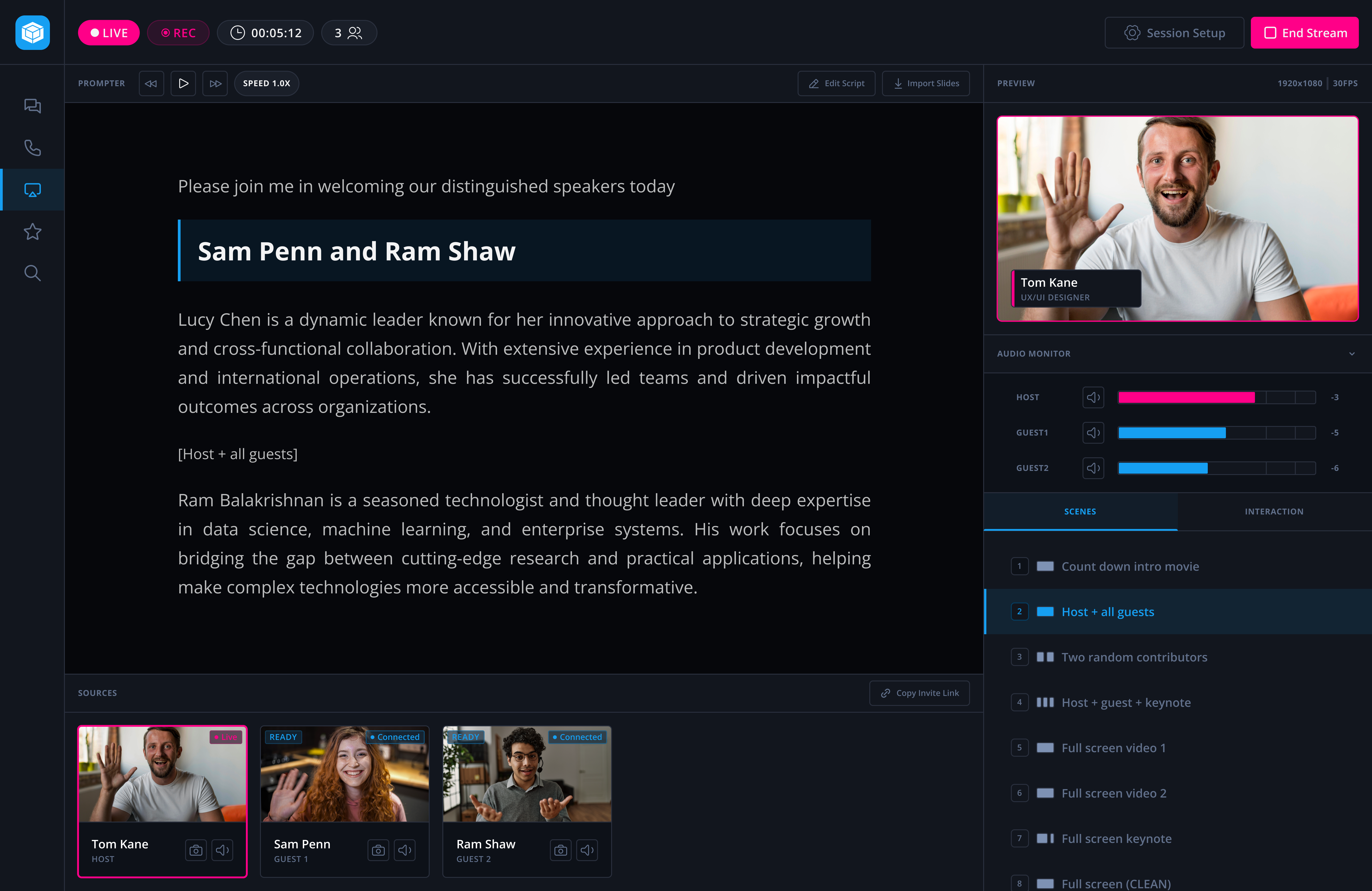1372x891 pixels.
Task: Click Edit Script button
Action: click(836, 83)
